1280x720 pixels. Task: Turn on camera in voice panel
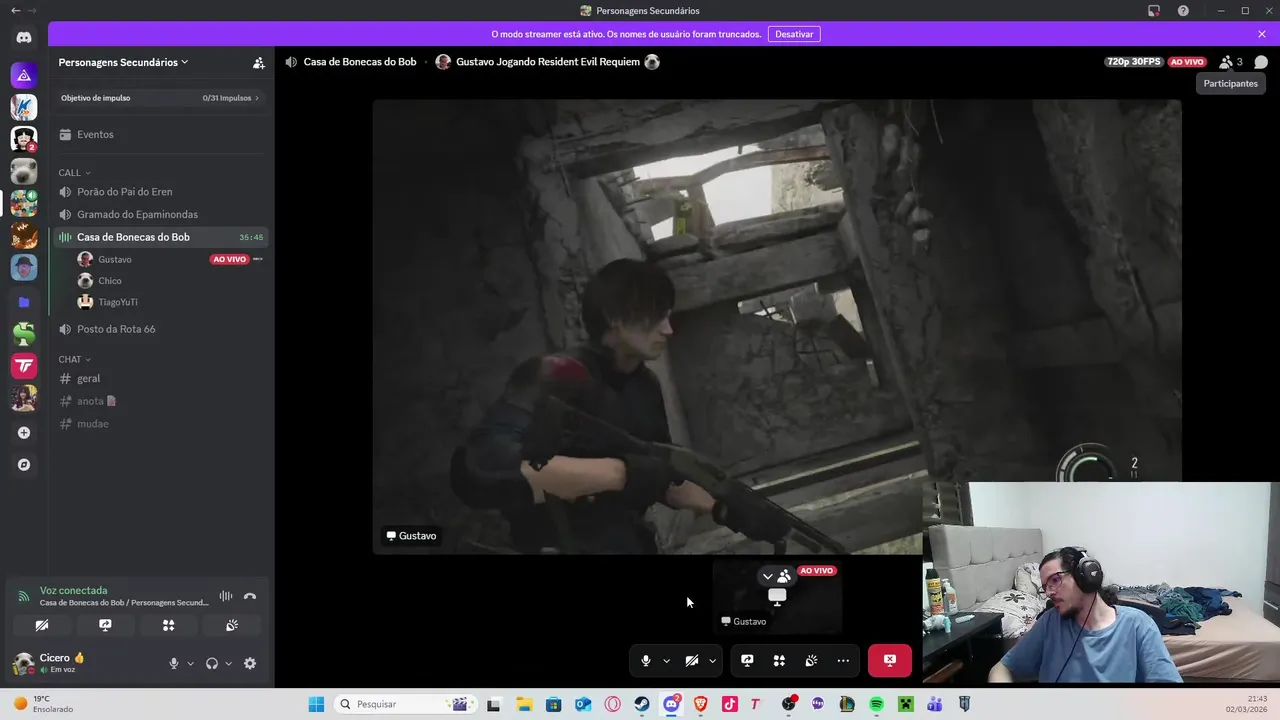tap(41, 625)
